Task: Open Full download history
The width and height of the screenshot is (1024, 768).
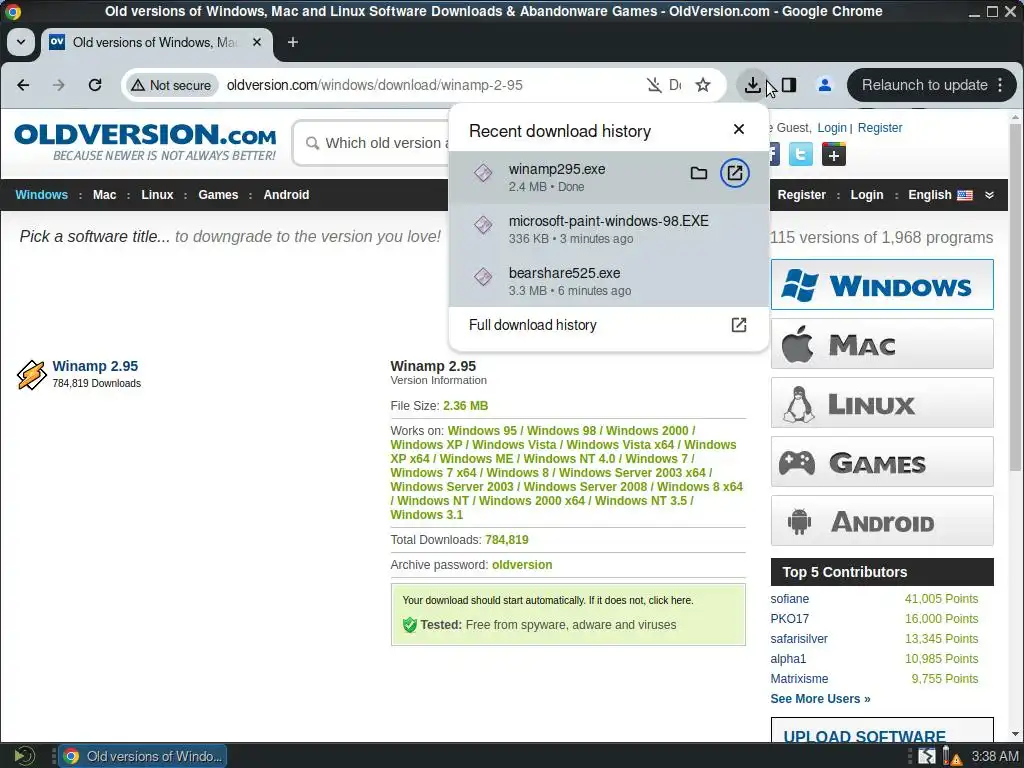Action: 607,325
